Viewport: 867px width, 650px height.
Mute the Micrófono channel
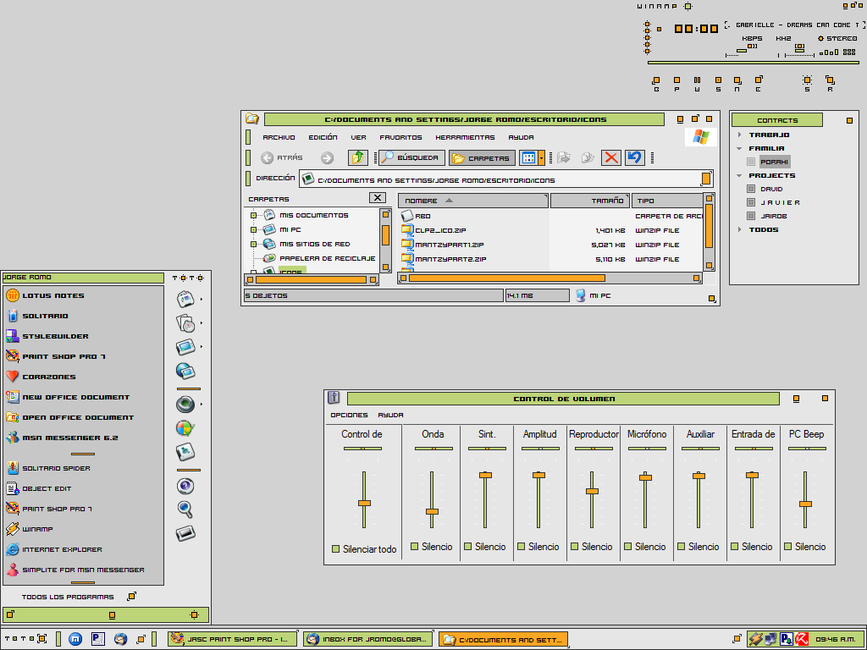(x=628, y=546)
